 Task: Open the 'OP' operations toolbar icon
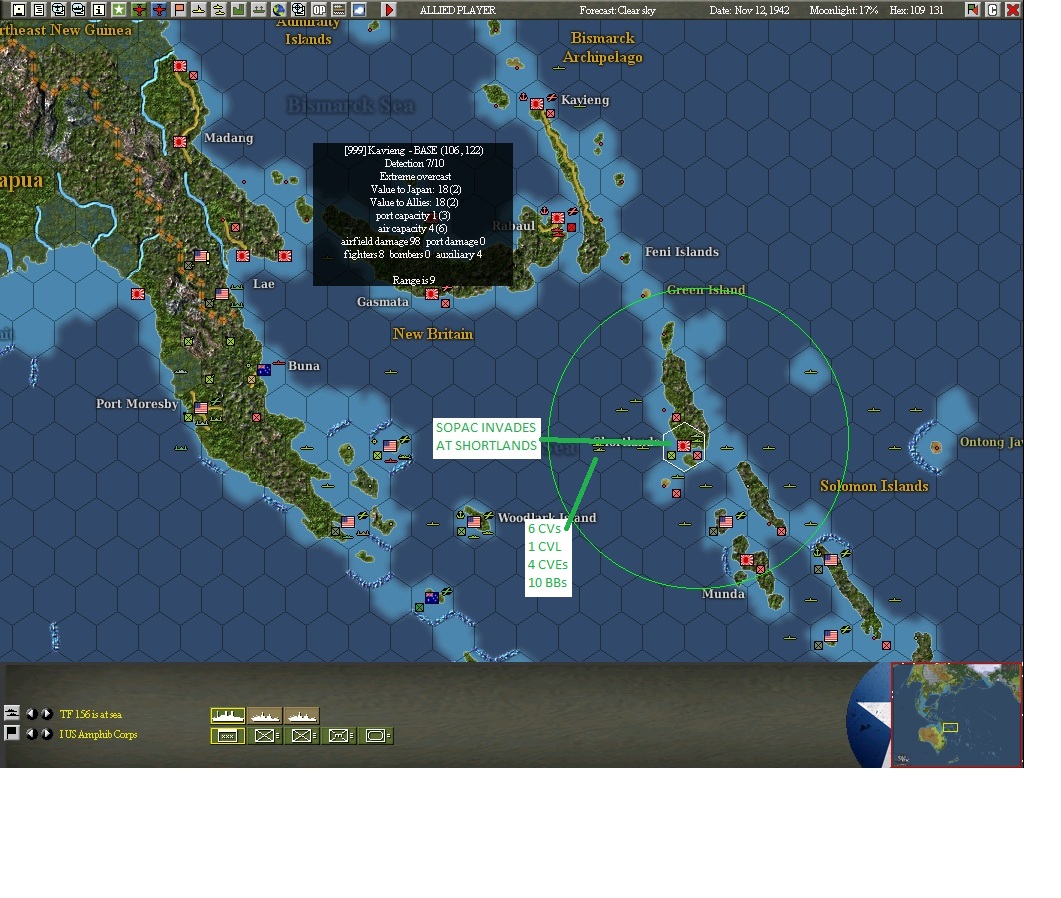[319, 9]
